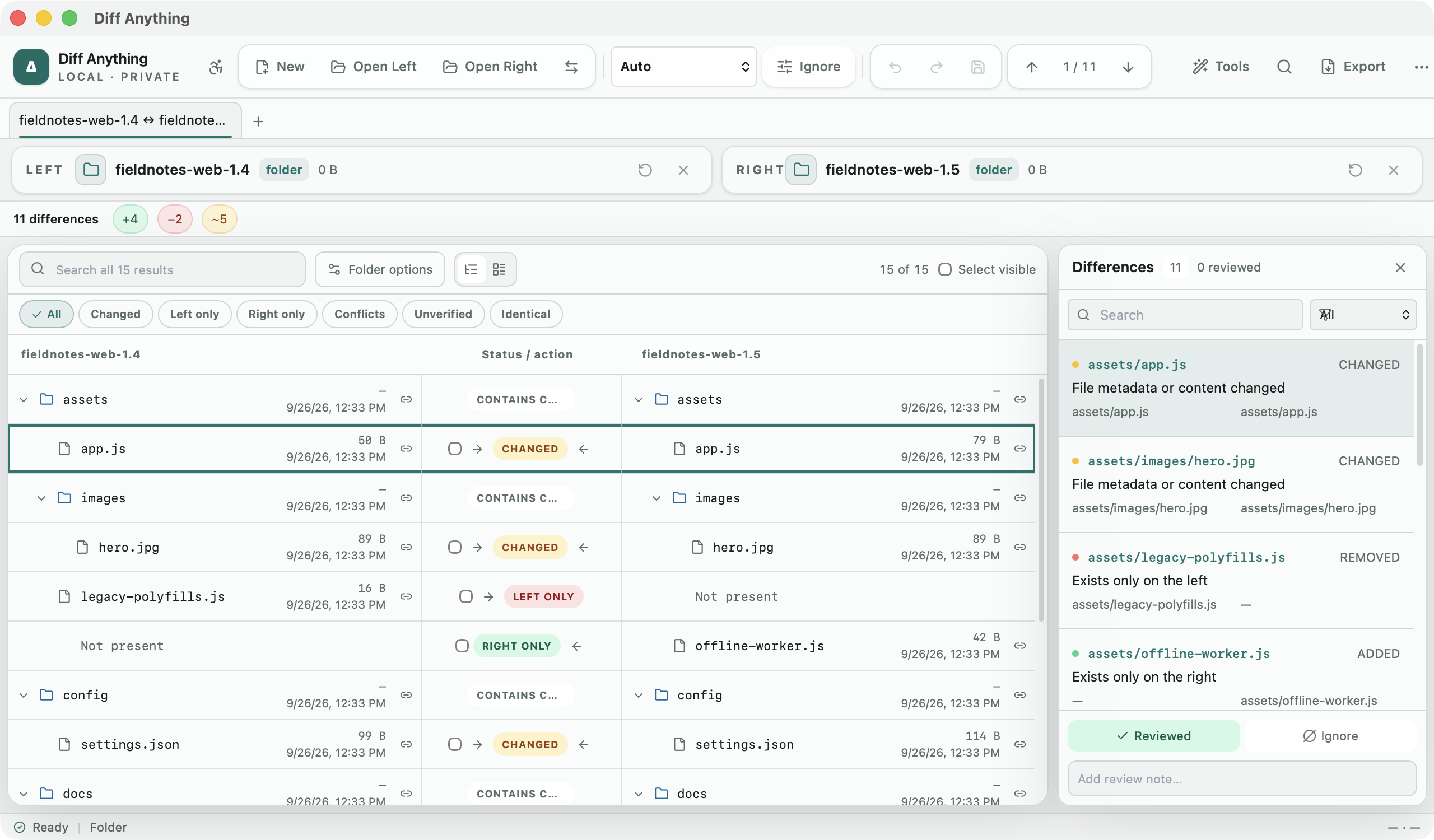The height and width of the screenshot is (840, 1434).
Task: Clear the left fieldnotes-web-1.4 source
Action: [x=683, y=170]
